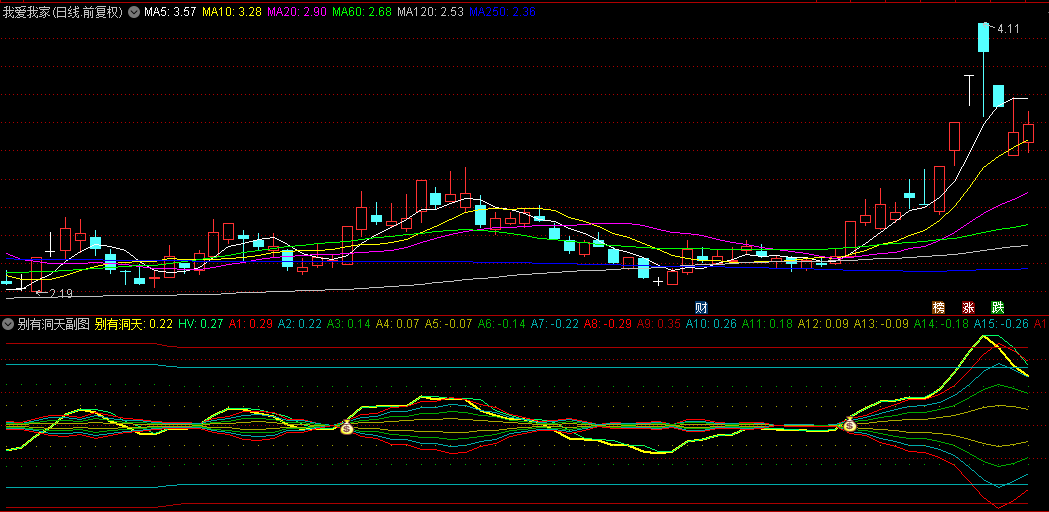Viewport: 1049px width, 512px height.
Task: Click the HV value in sub-chart header
Action: [200, 324]
